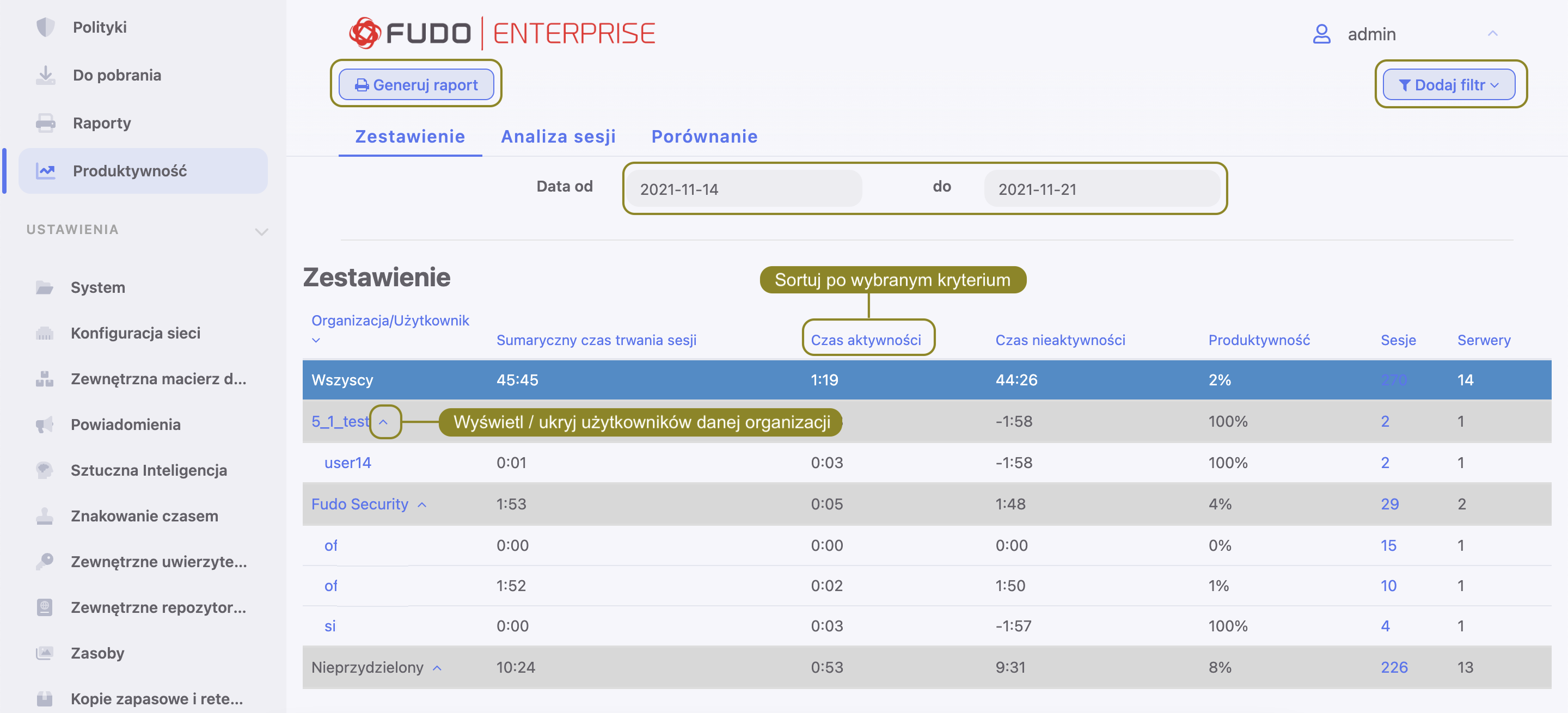Click the Produktywność chart icon
This screenshot has height=713, width=1568.
[x=46, y=171]
